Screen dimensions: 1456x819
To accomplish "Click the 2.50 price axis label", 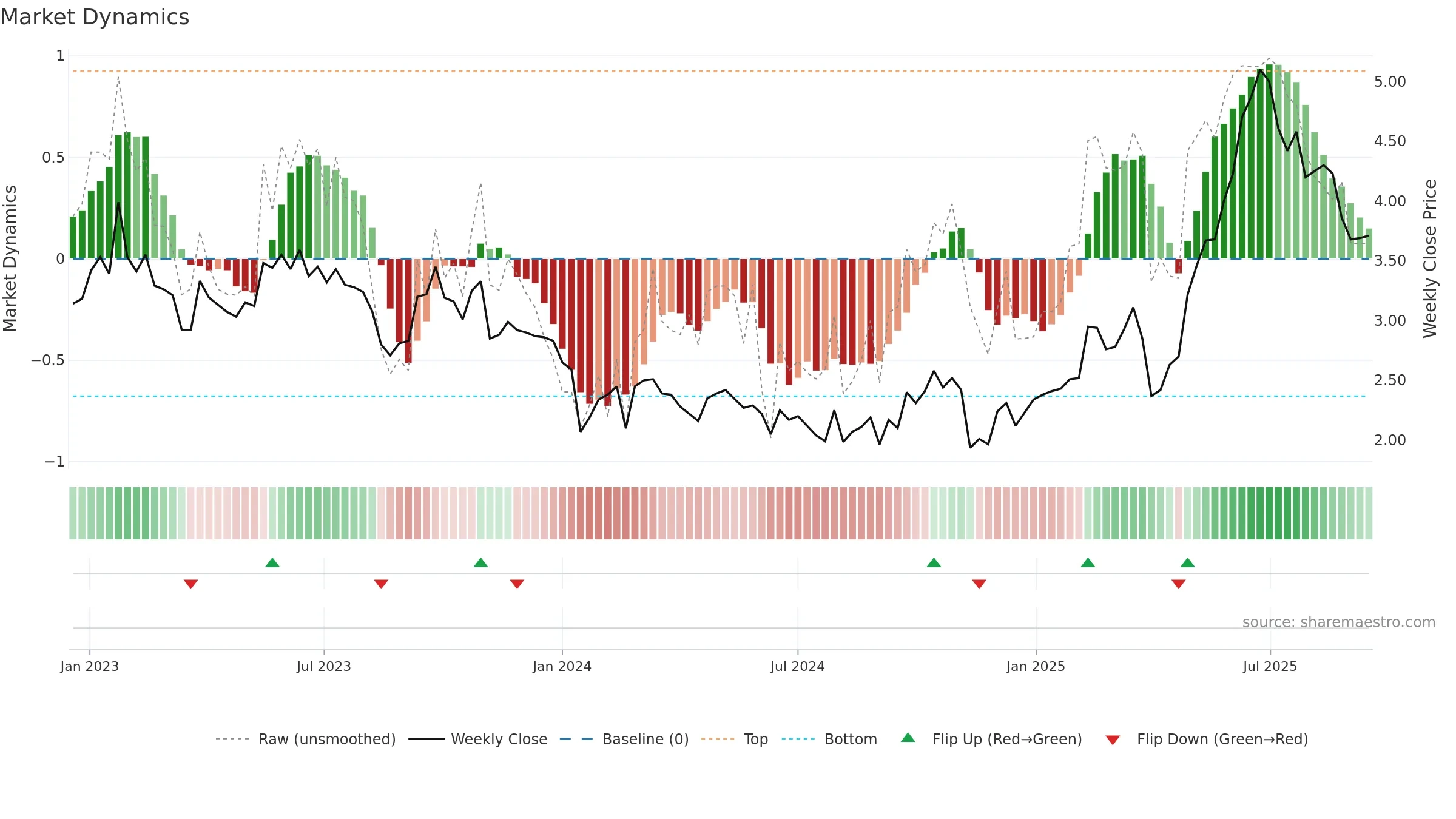I will pyautogui.click(x=1390, y=380).
